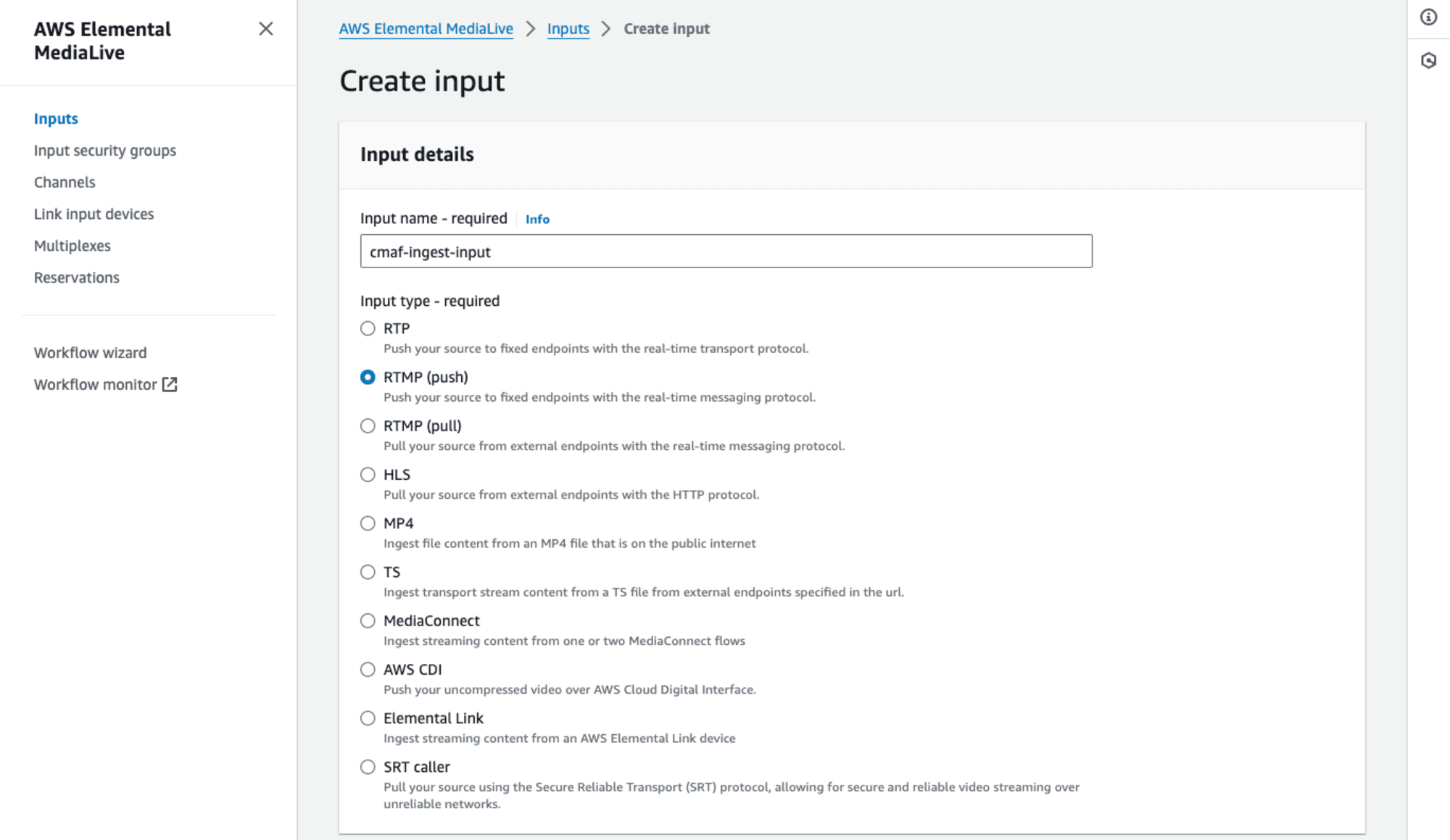Go to Reservations

coord(77,278)
